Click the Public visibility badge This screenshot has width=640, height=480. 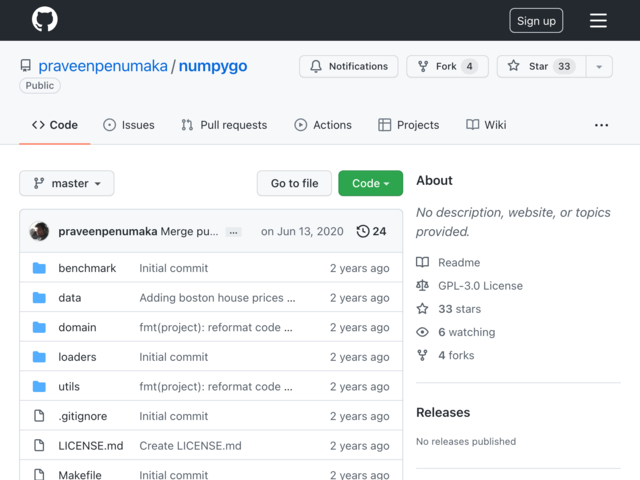[x=40, y=86]
